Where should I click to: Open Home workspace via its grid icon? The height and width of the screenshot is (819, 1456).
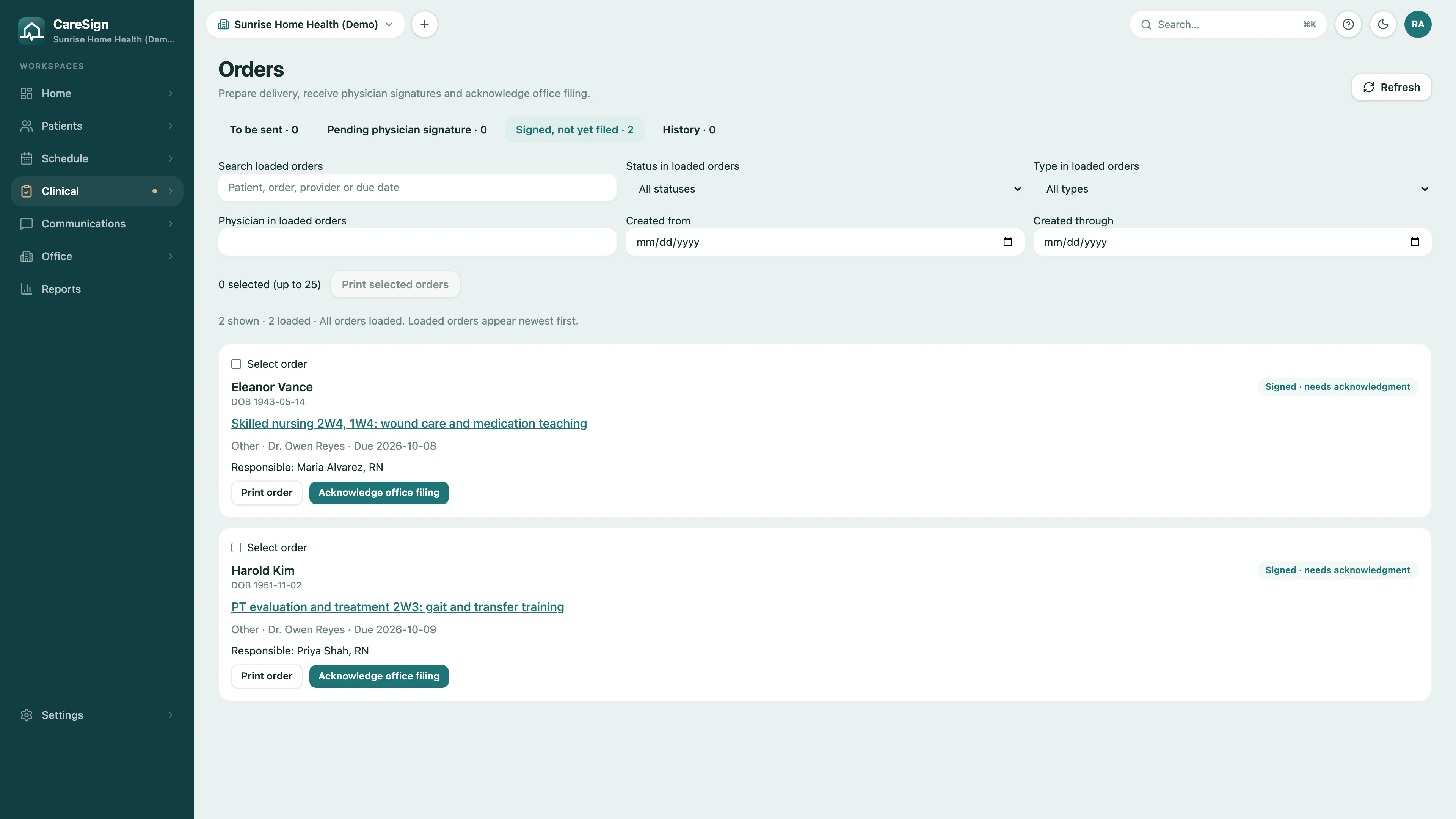coord(27,93)
